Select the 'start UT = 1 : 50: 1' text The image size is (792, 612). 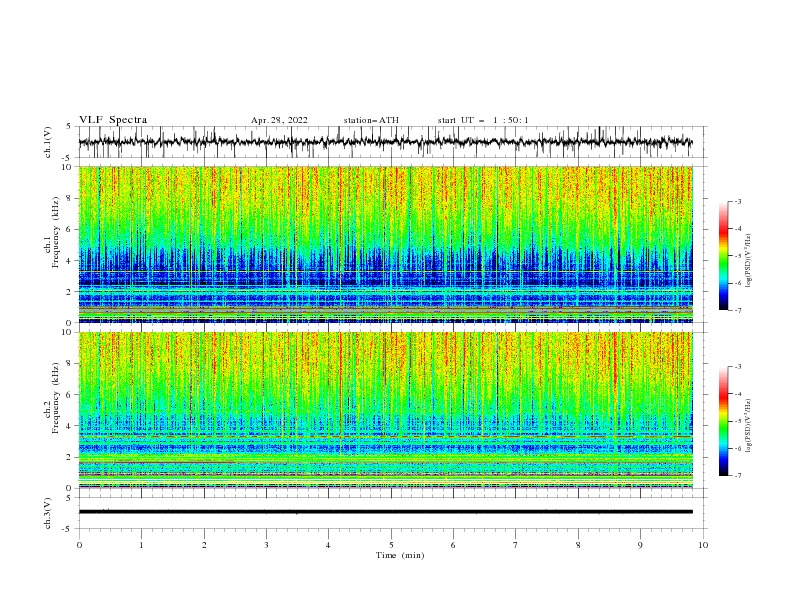point(483,120)
